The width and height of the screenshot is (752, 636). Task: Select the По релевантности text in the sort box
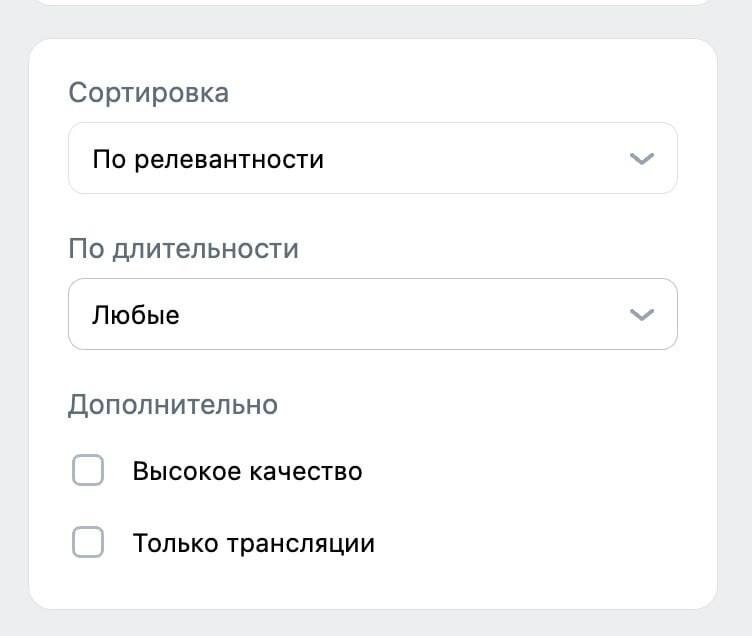(x=208, y=159)
